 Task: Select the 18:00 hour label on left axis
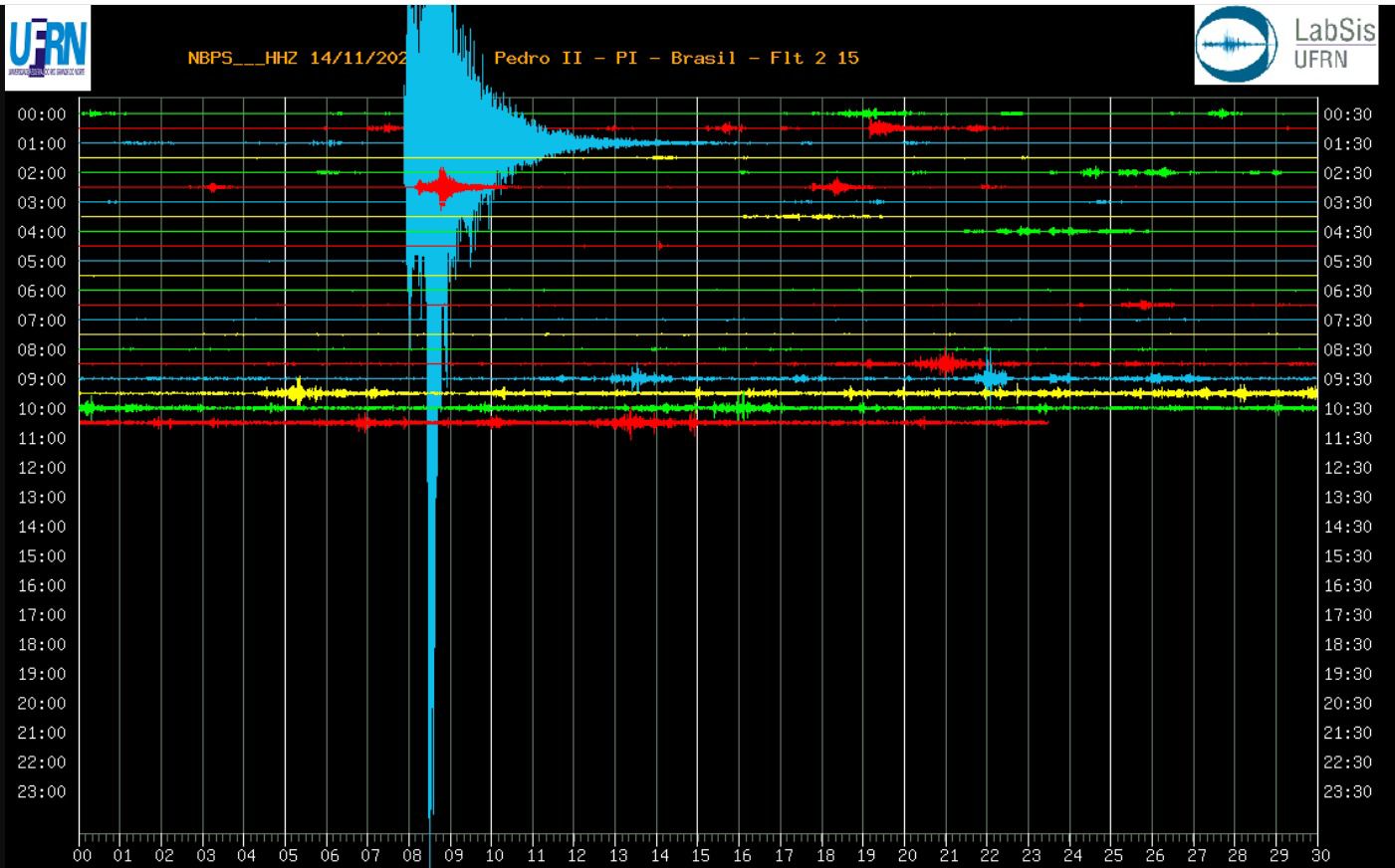click(x=42, y=644)
